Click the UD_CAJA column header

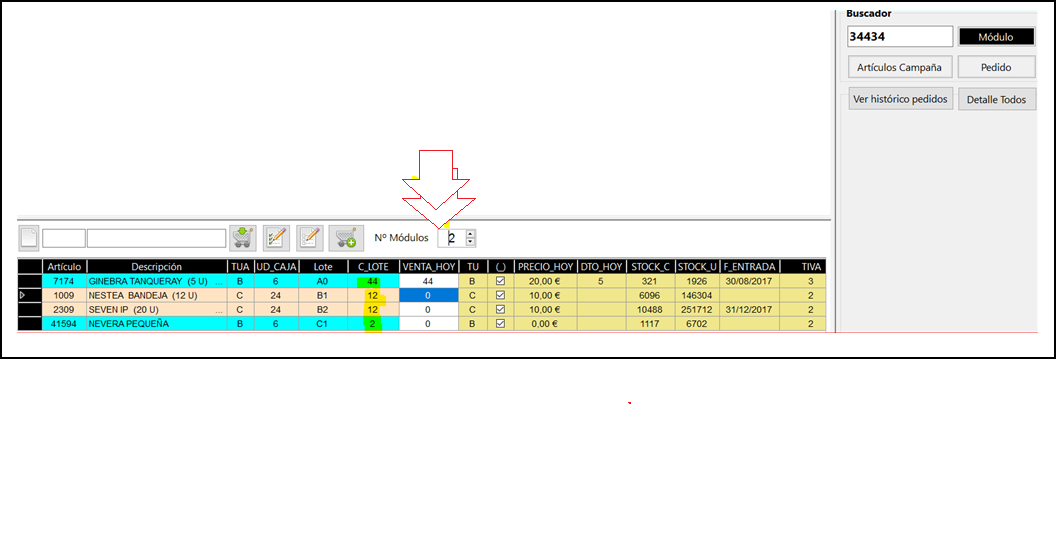coord(276,266)
